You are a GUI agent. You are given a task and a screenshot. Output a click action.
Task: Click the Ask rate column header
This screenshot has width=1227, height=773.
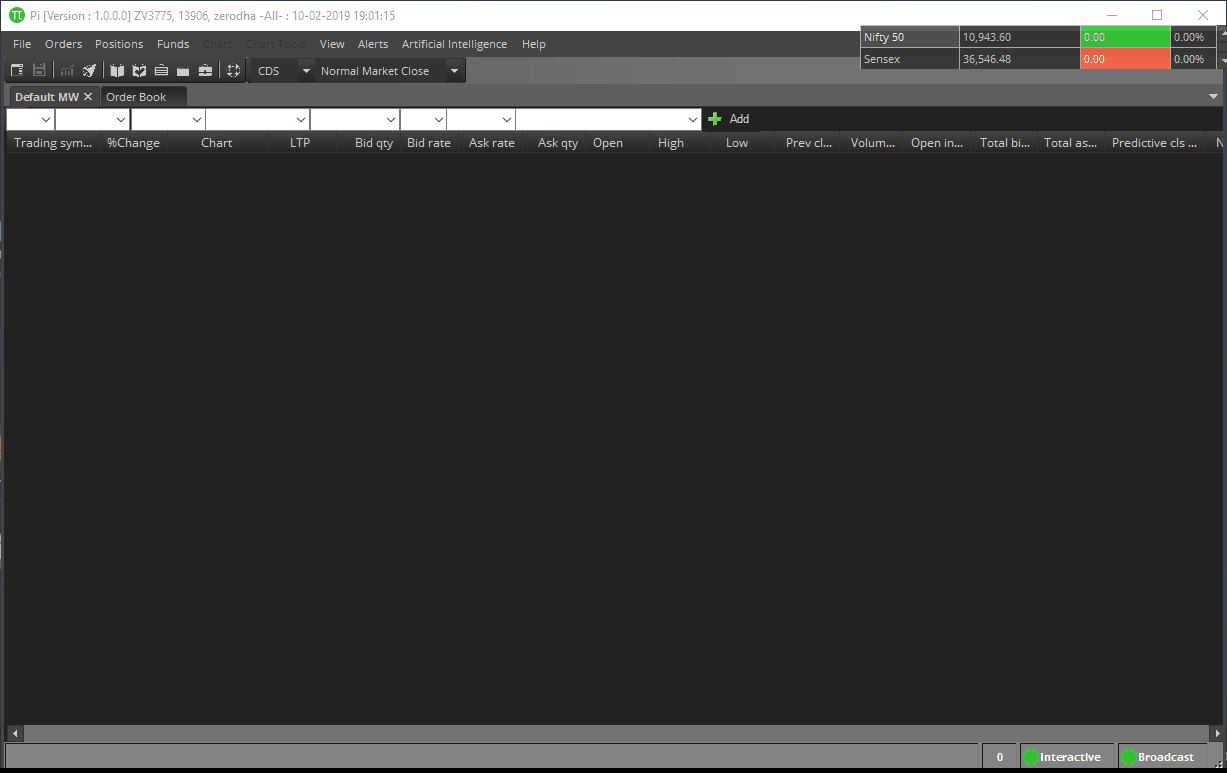click(x=492, y=143)
